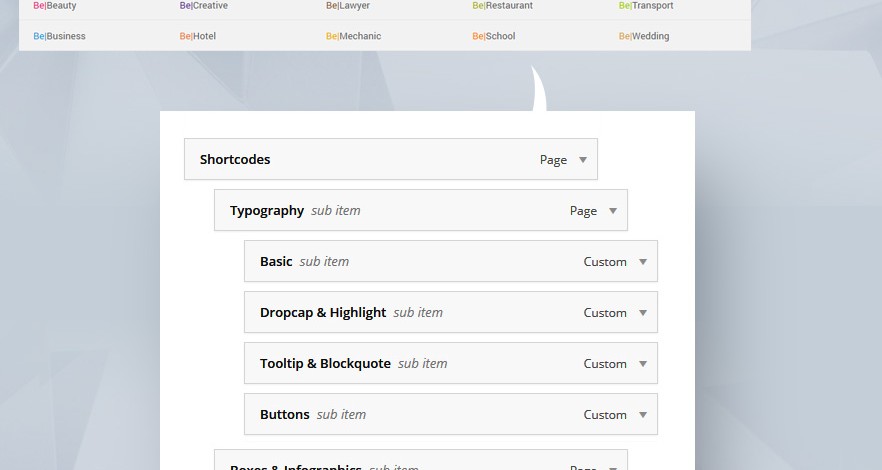The image size is (882, 470).
Task: Select the Shortcodes menu item title
Action: click(x=235, y=160)
